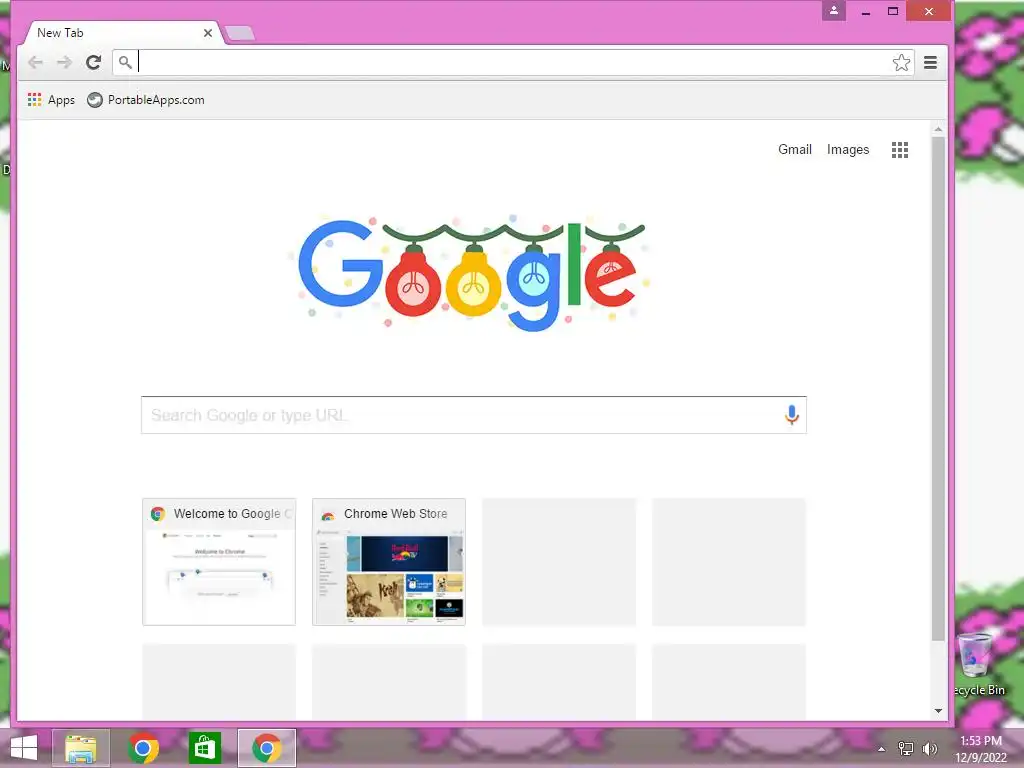Open the Images link
This screenshot has height=768, width=1024.
click(848, 150)
